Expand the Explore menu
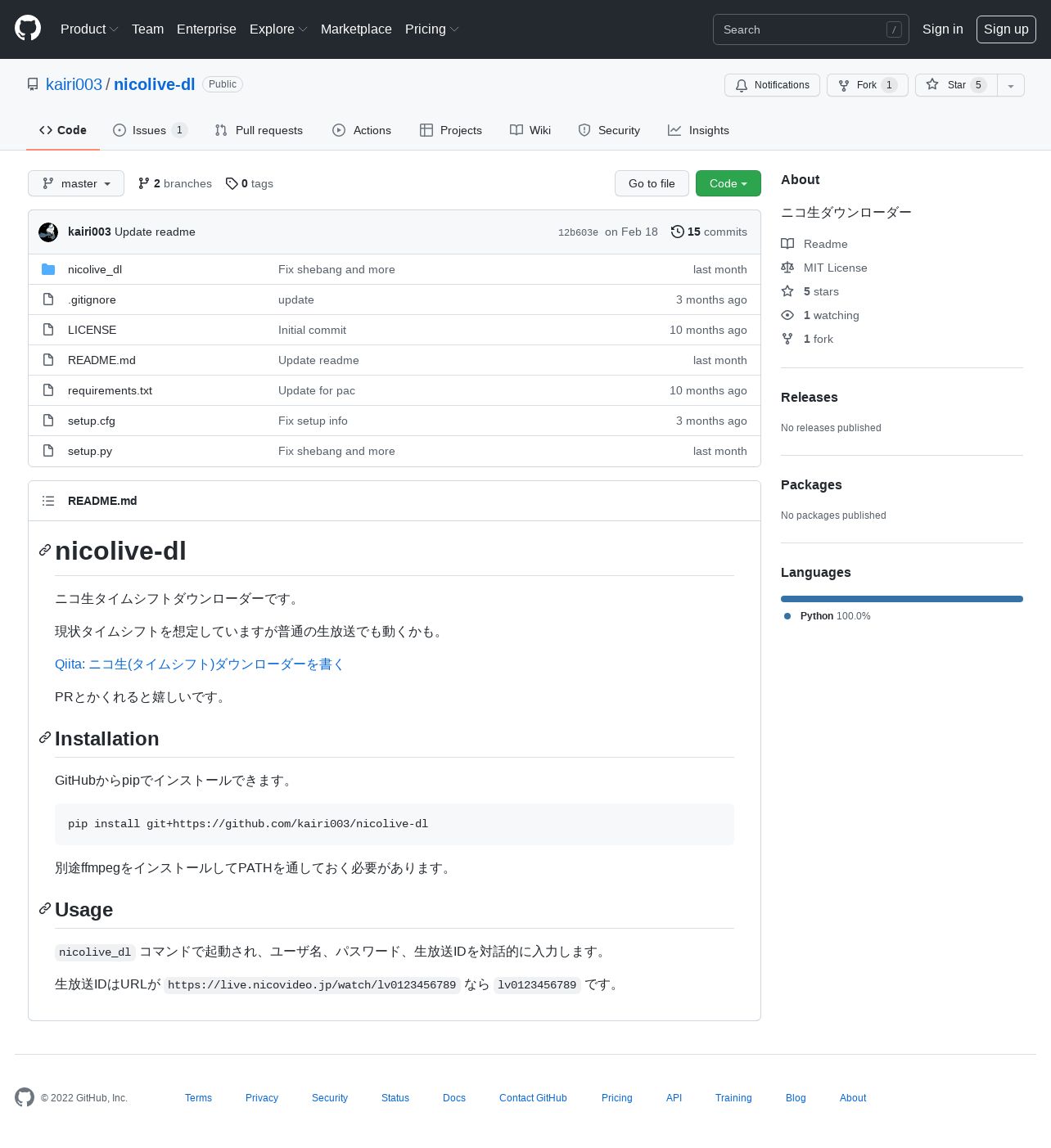The image size is (1051, 1148). (278, 29)
